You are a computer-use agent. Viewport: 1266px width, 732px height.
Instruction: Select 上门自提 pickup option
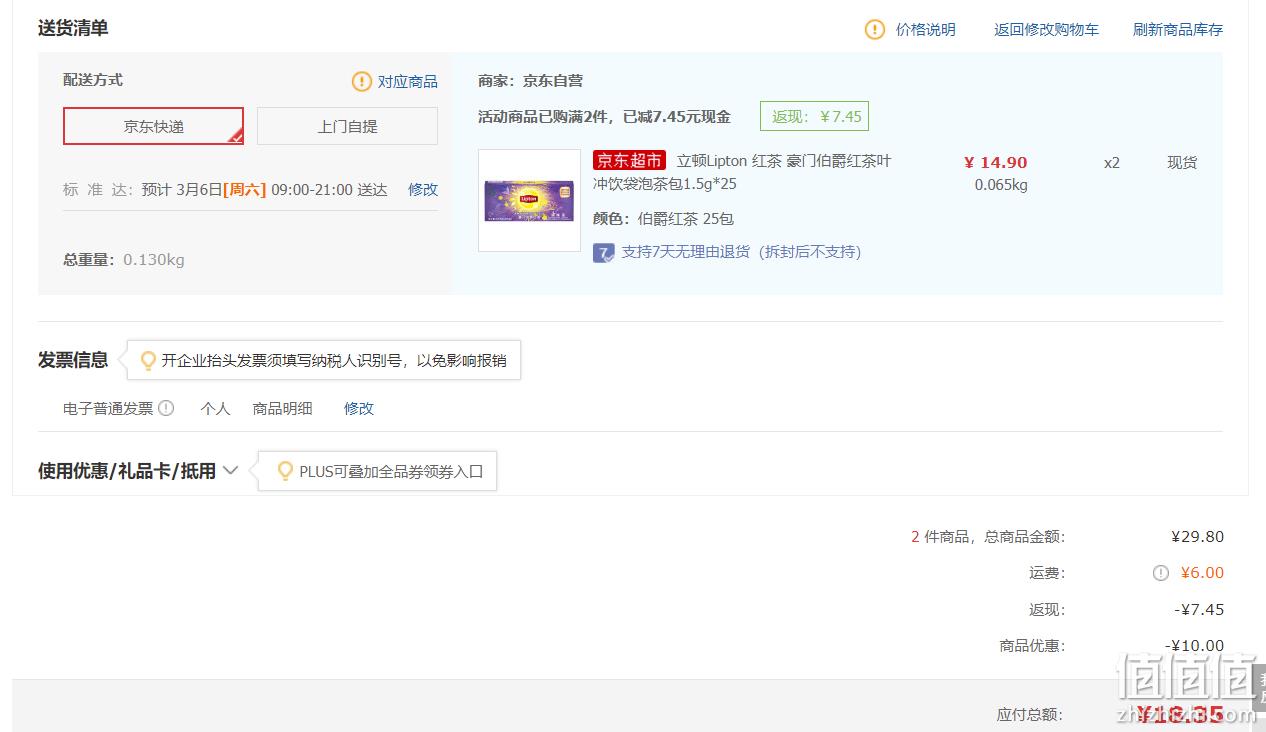pos(347,126)
